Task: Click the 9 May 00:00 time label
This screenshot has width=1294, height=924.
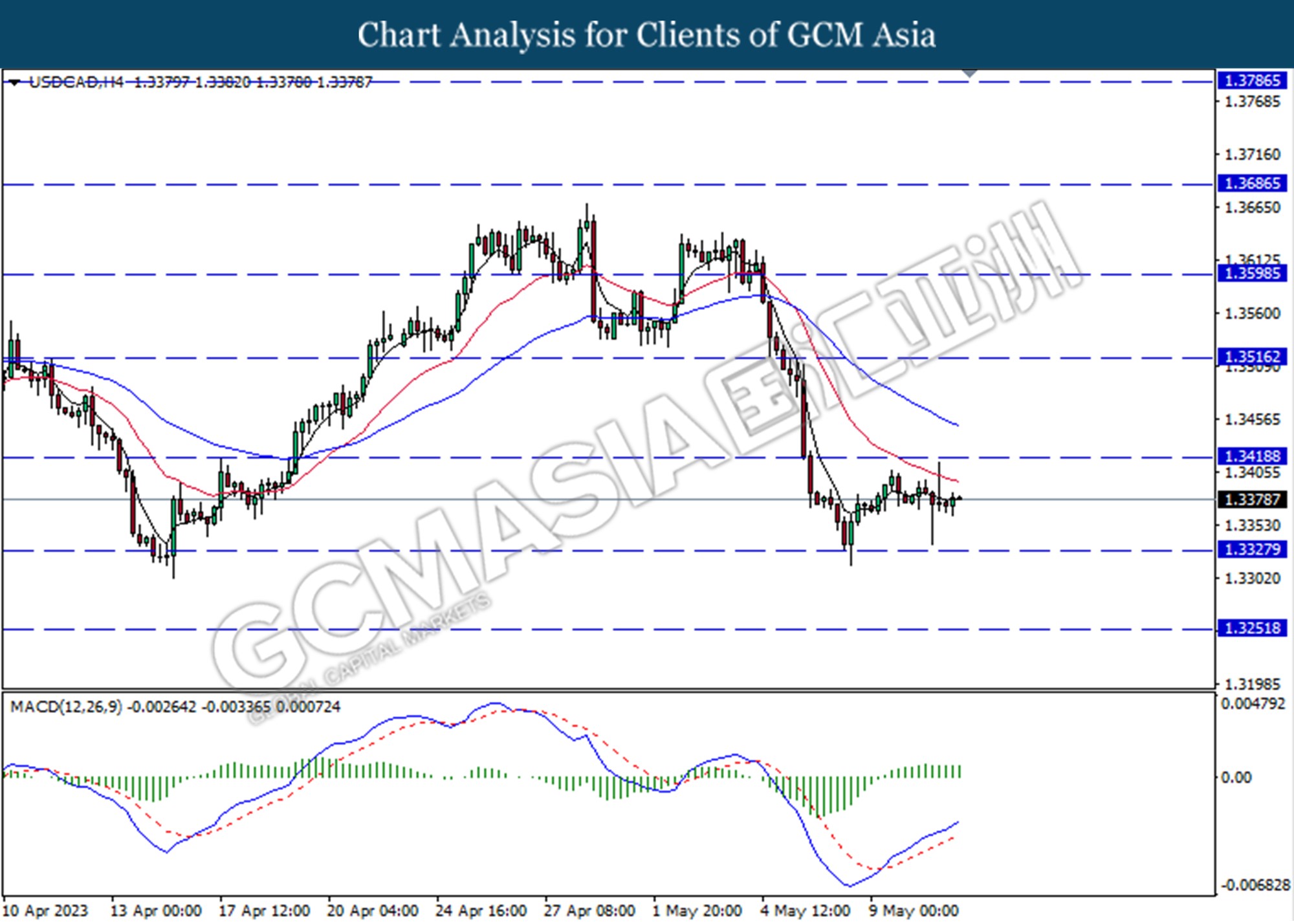Action: (x=914, y=911)
